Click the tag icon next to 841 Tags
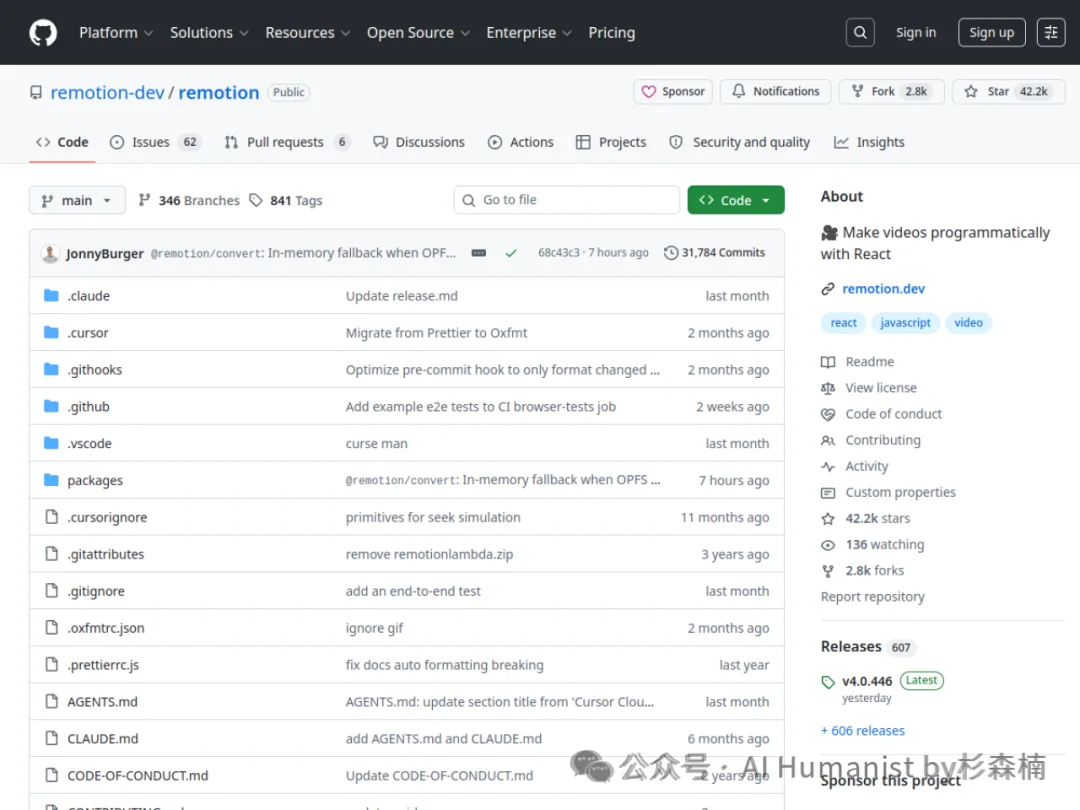1080x810 pixels. (256, 200)
